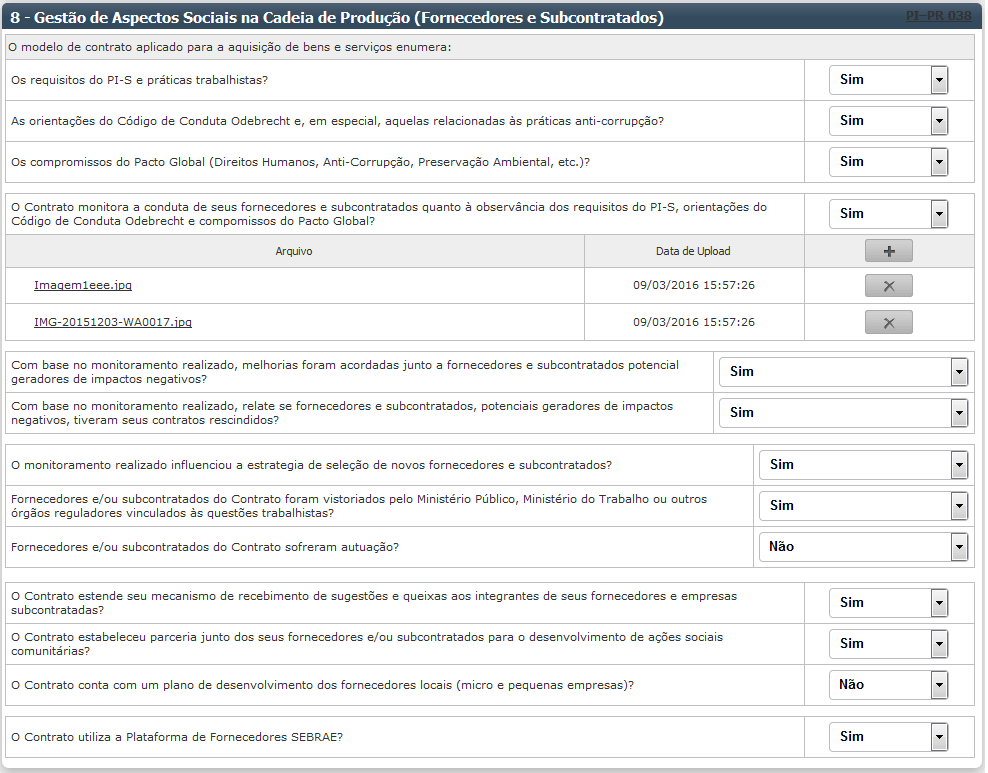Click the Data de Upload column header
This screenshot has width=988, height=773.
[694, 251]
